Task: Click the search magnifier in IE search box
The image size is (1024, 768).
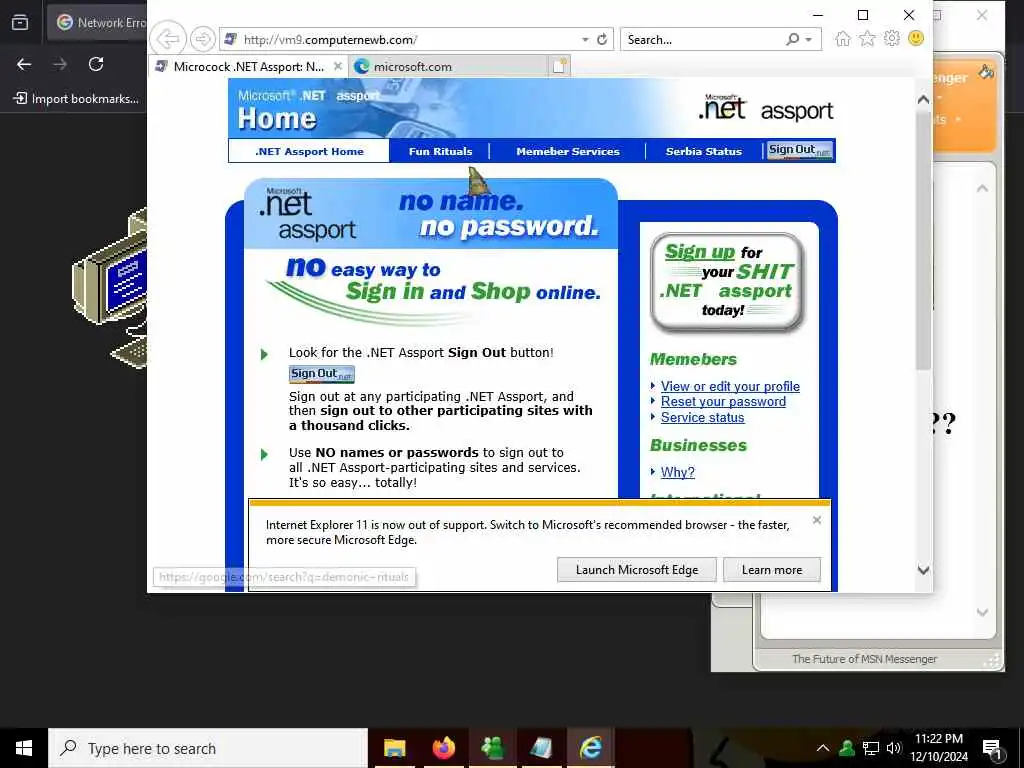Action: tap(793, 39)
